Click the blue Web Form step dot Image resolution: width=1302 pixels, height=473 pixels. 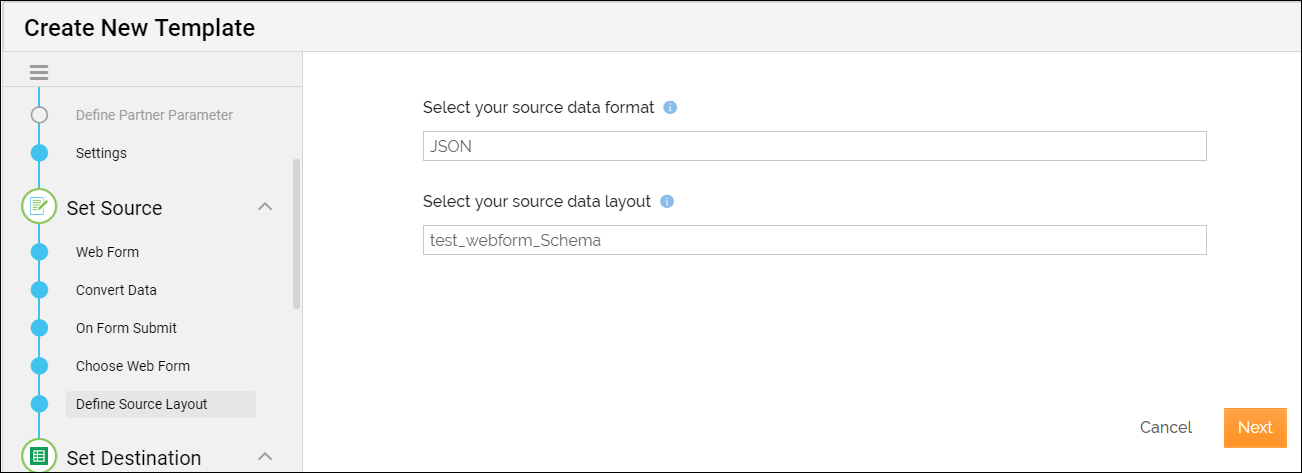pyautogui.click(x=39, y=252)
